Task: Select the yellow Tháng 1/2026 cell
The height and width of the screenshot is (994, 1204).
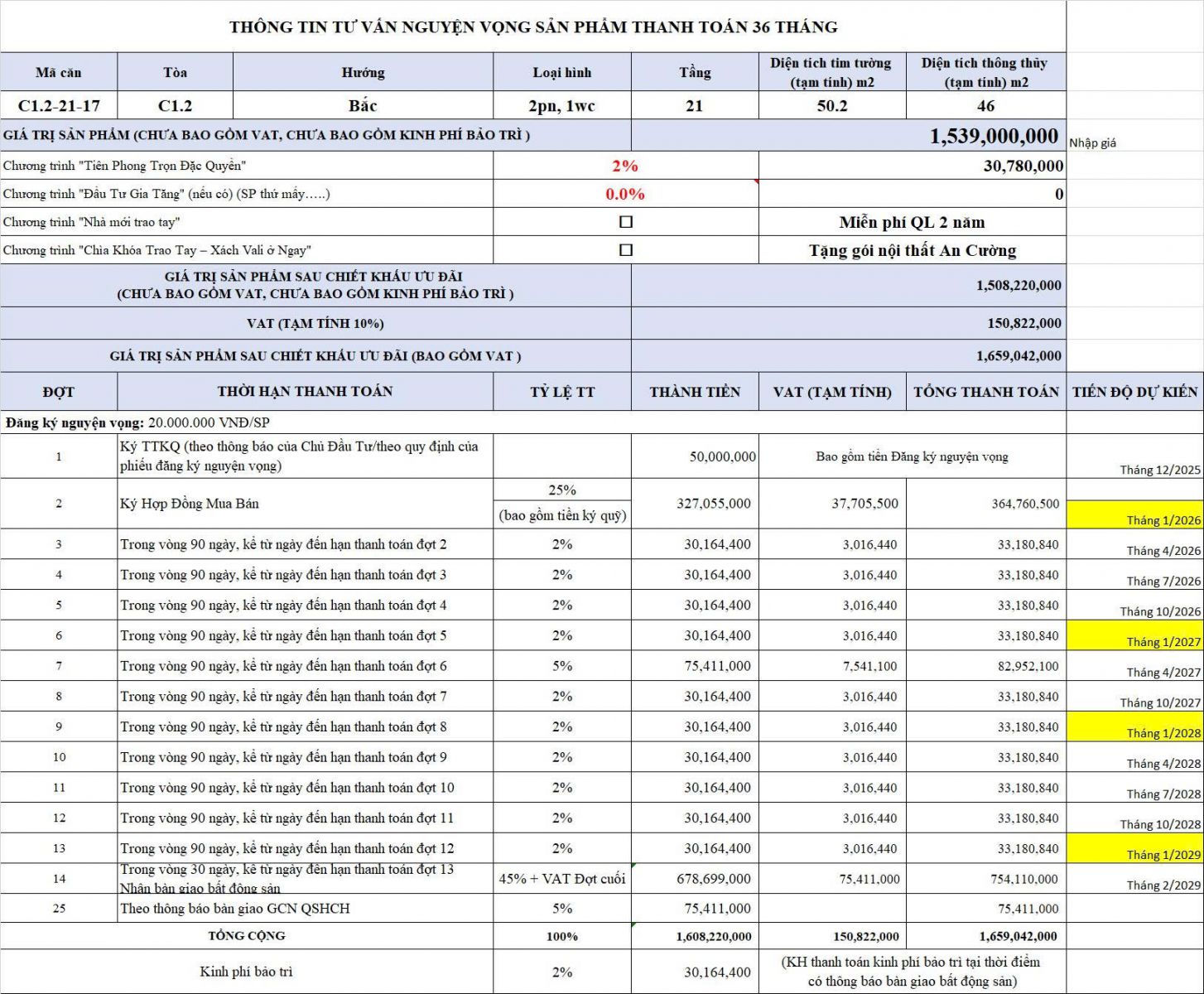Action: (1134, 514)
